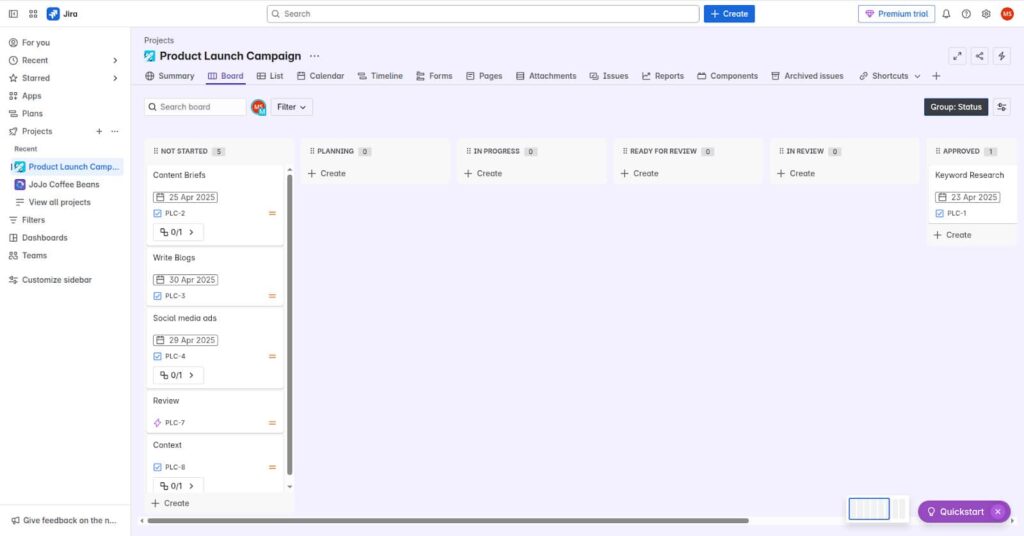Open Projects more options ellipsis in sidebar

(115, 131)
